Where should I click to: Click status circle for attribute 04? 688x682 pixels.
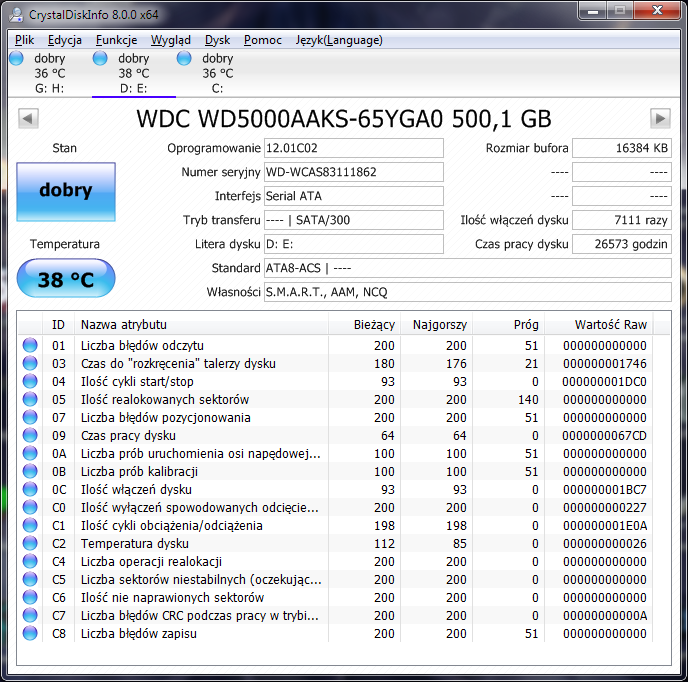[30, 381]
